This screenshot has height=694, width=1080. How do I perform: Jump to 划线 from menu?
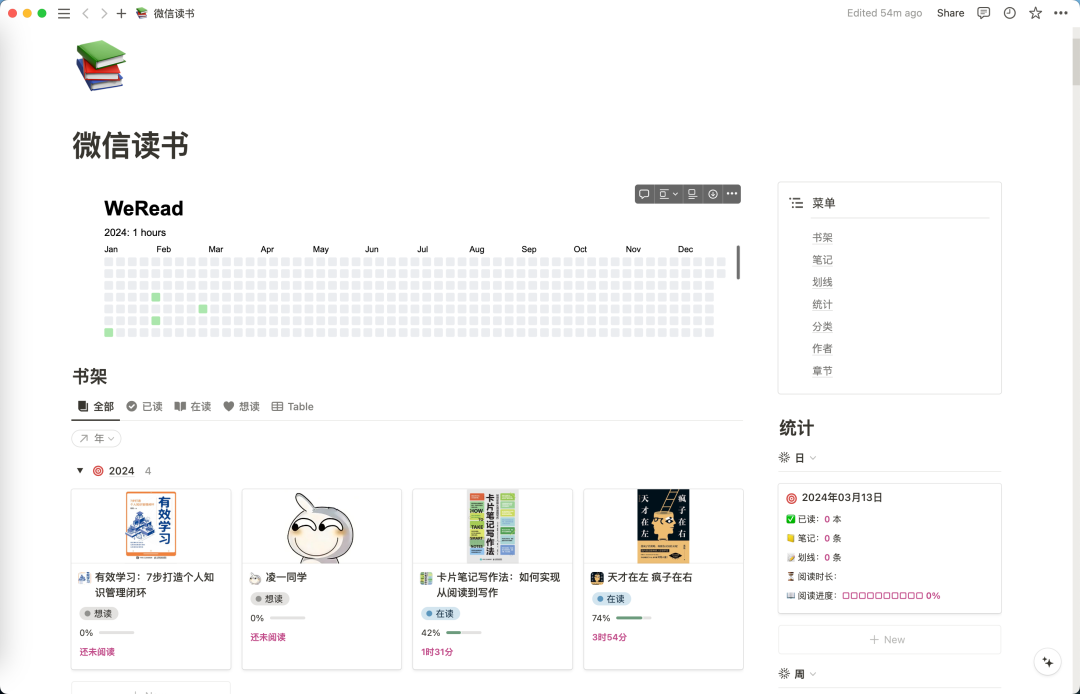822,282
